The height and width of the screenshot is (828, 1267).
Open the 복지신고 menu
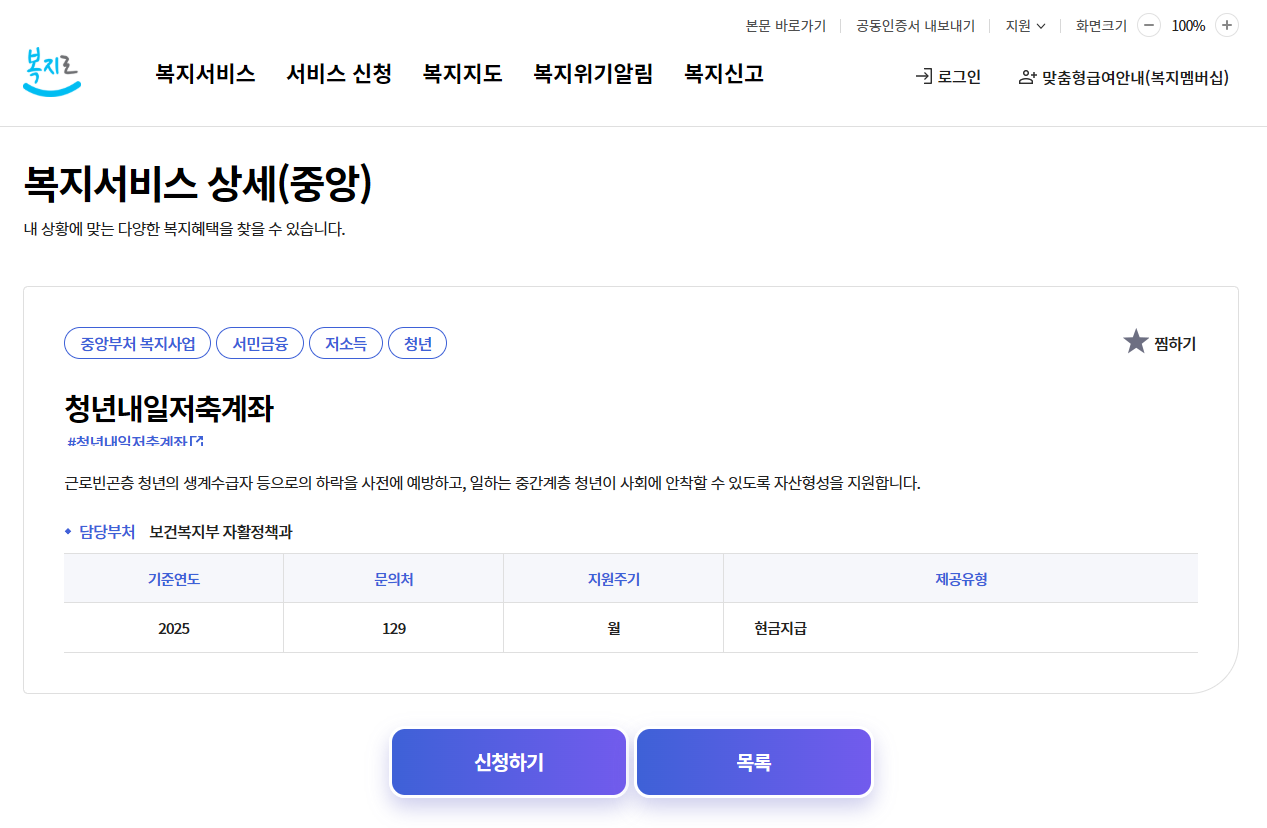724,73
